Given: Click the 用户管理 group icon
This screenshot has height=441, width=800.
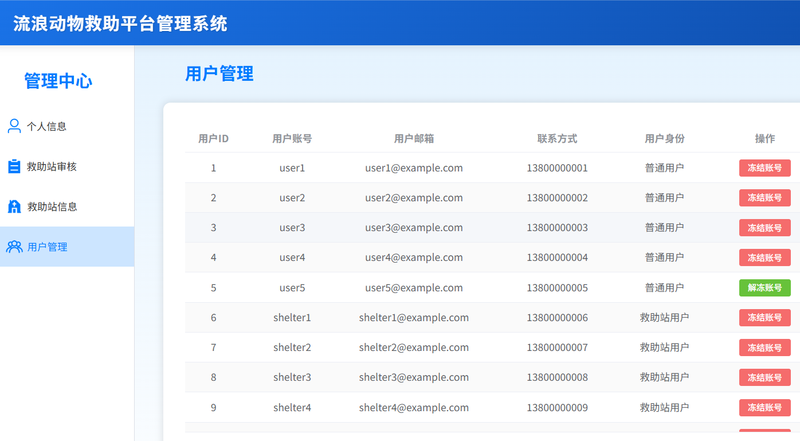Looking at the screenshot, I should tap(14, 247).
